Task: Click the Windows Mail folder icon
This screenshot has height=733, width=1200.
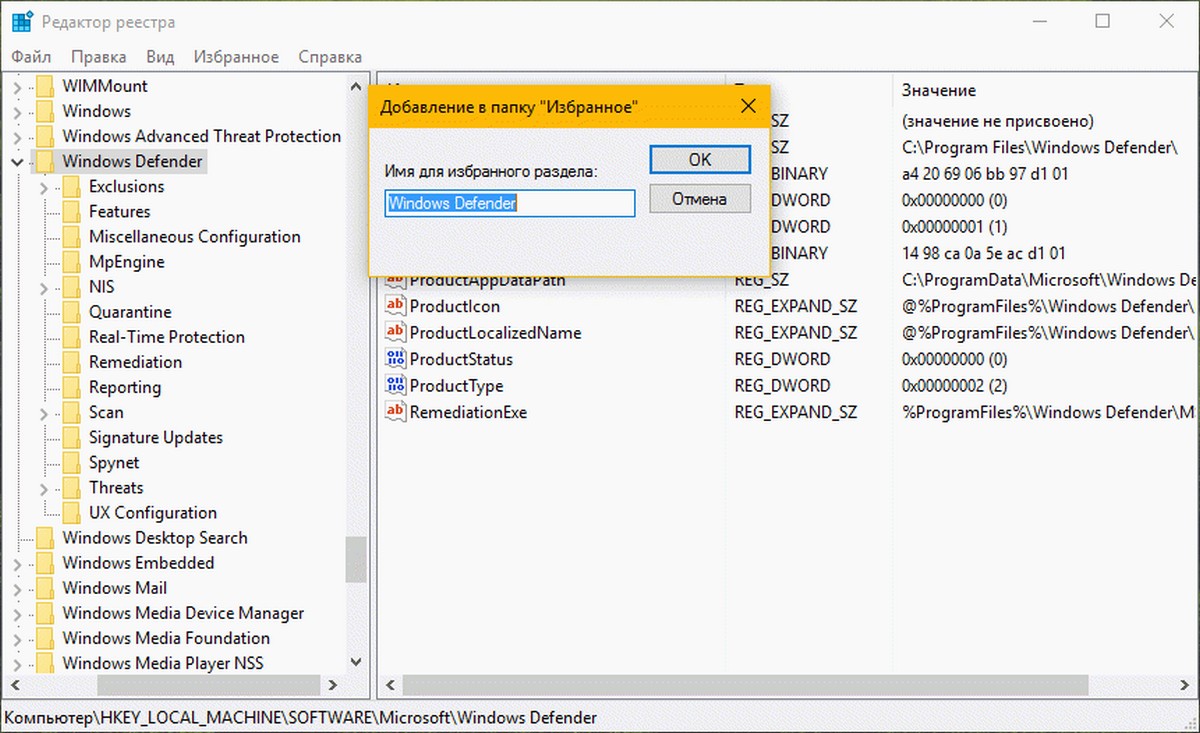Action: [43, 588]
